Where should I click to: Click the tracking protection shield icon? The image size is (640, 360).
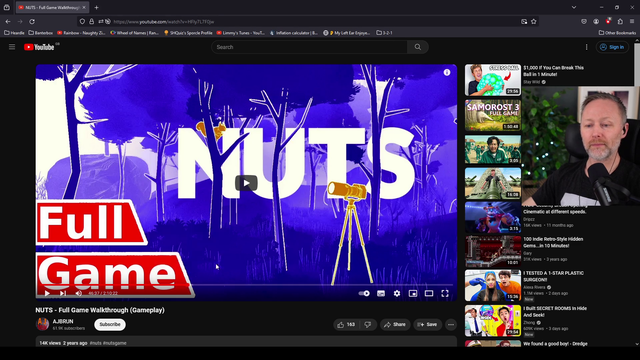(82, 22)
